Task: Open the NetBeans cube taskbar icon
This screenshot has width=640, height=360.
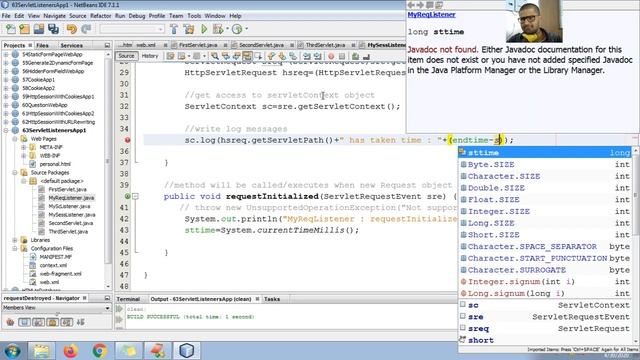Action: [187, 351]
